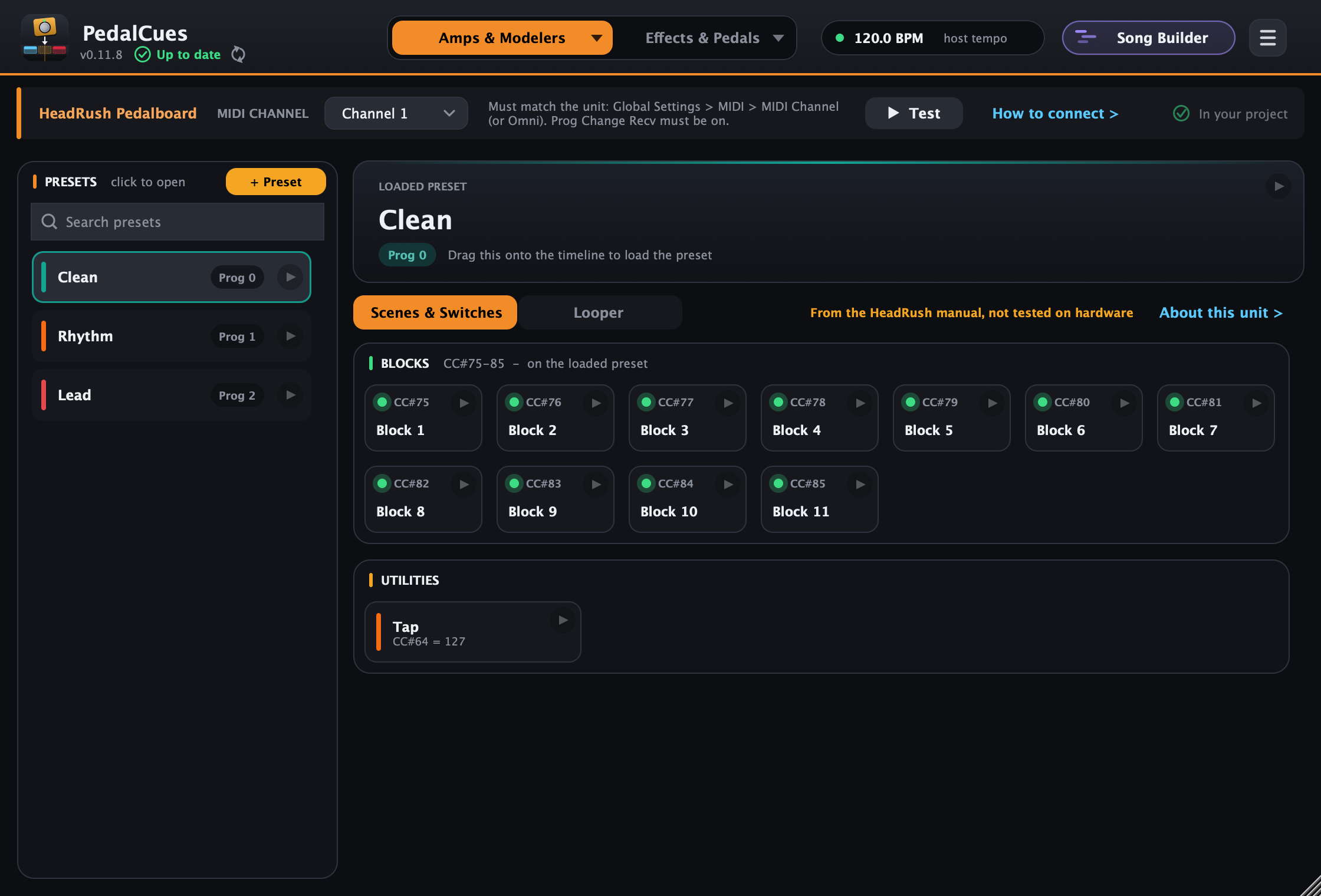The image size is (1321, 896).
Task: Expand the MIDI Channel 1 selector
Action: click(396, 113)
